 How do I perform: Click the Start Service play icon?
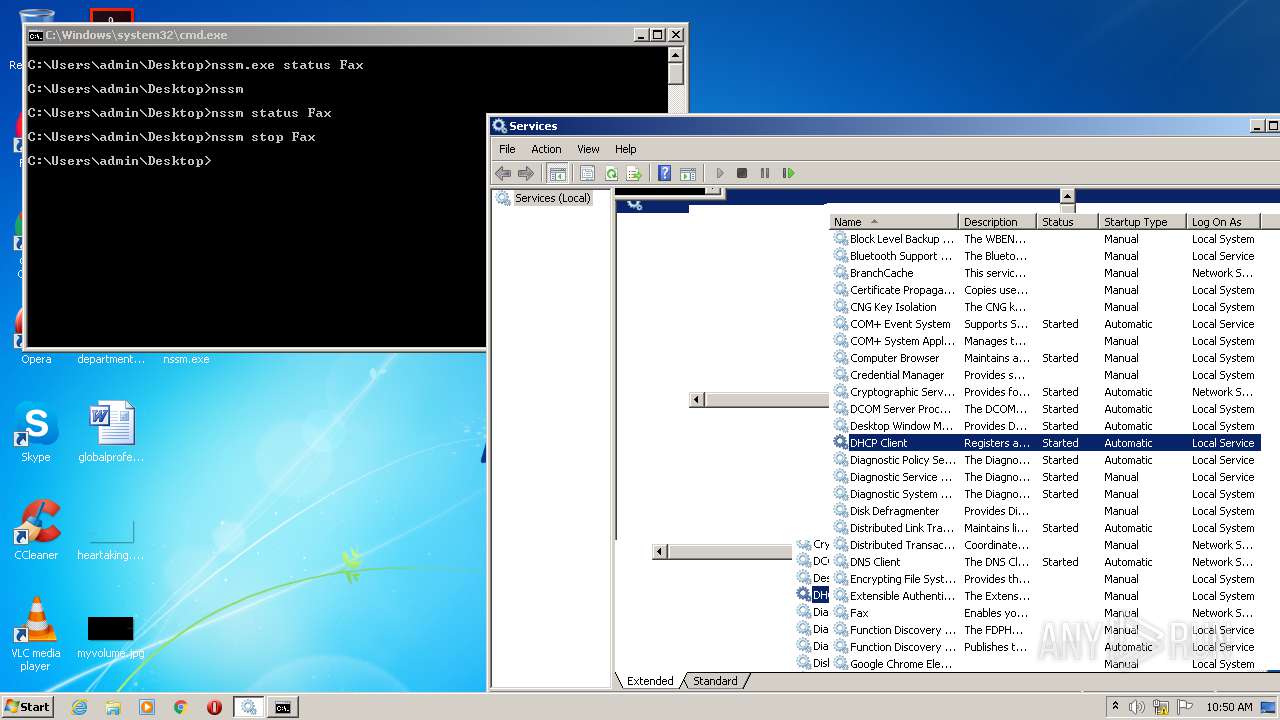(719, 173)
